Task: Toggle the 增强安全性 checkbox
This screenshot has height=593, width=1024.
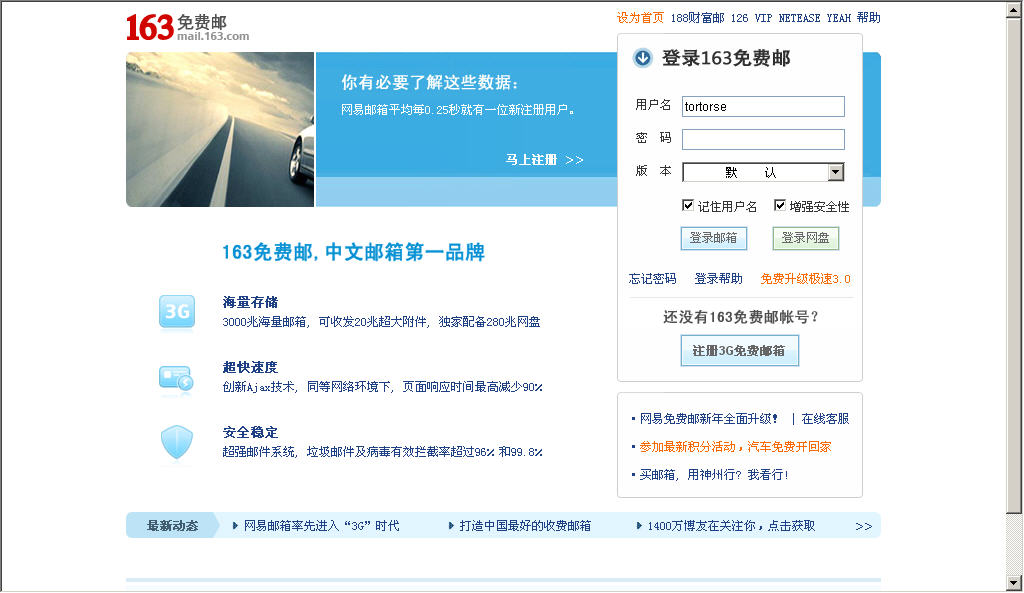Action: 779,206
